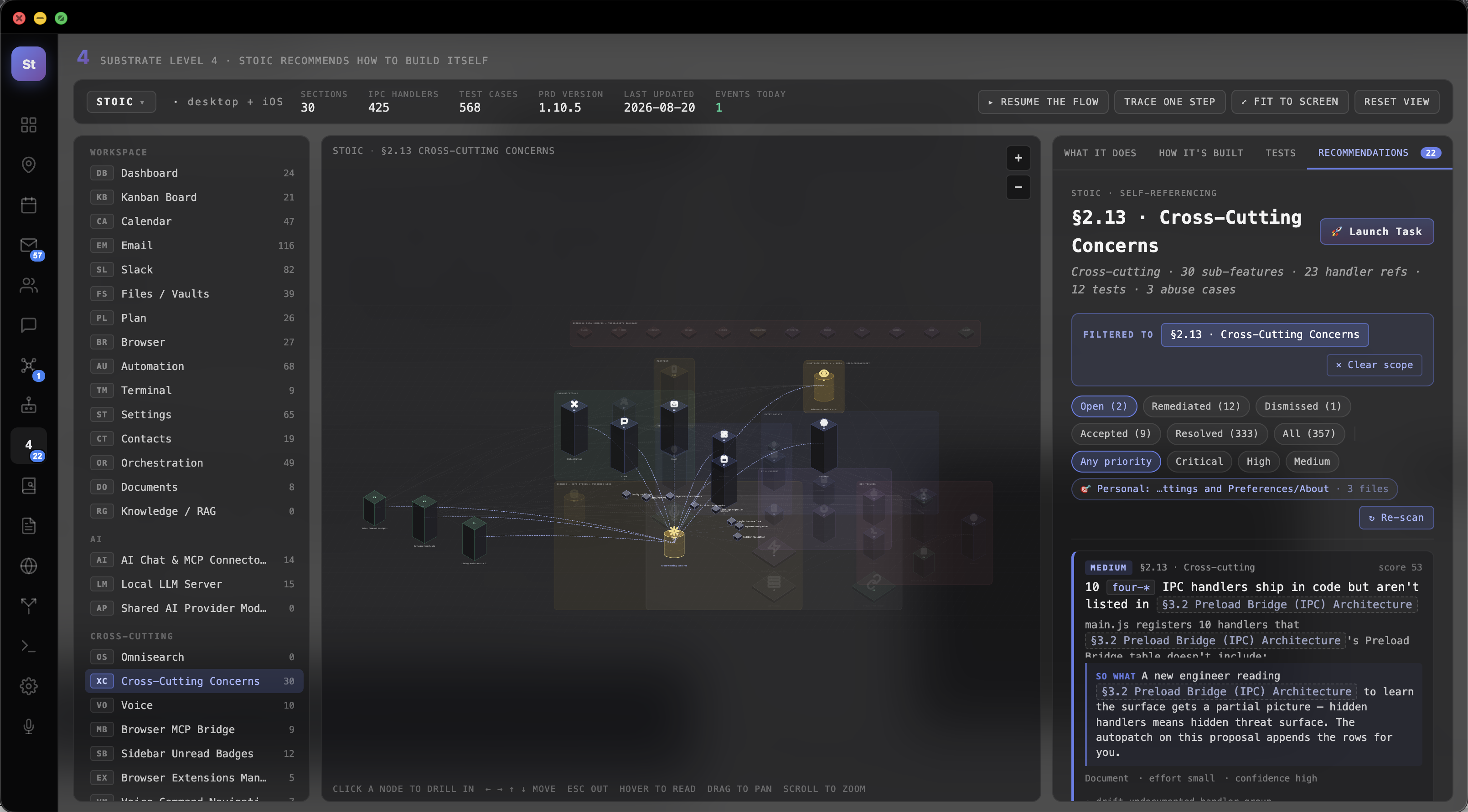Click the four-* tag in the recommendation headline

pos(1131,587)
